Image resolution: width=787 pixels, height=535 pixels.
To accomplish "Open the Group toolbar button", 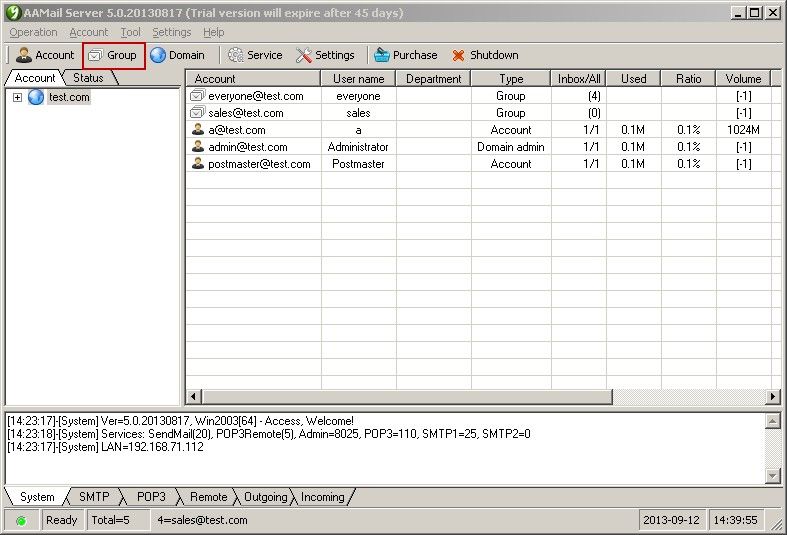I will pyautogui.click(x=114, y=55).
